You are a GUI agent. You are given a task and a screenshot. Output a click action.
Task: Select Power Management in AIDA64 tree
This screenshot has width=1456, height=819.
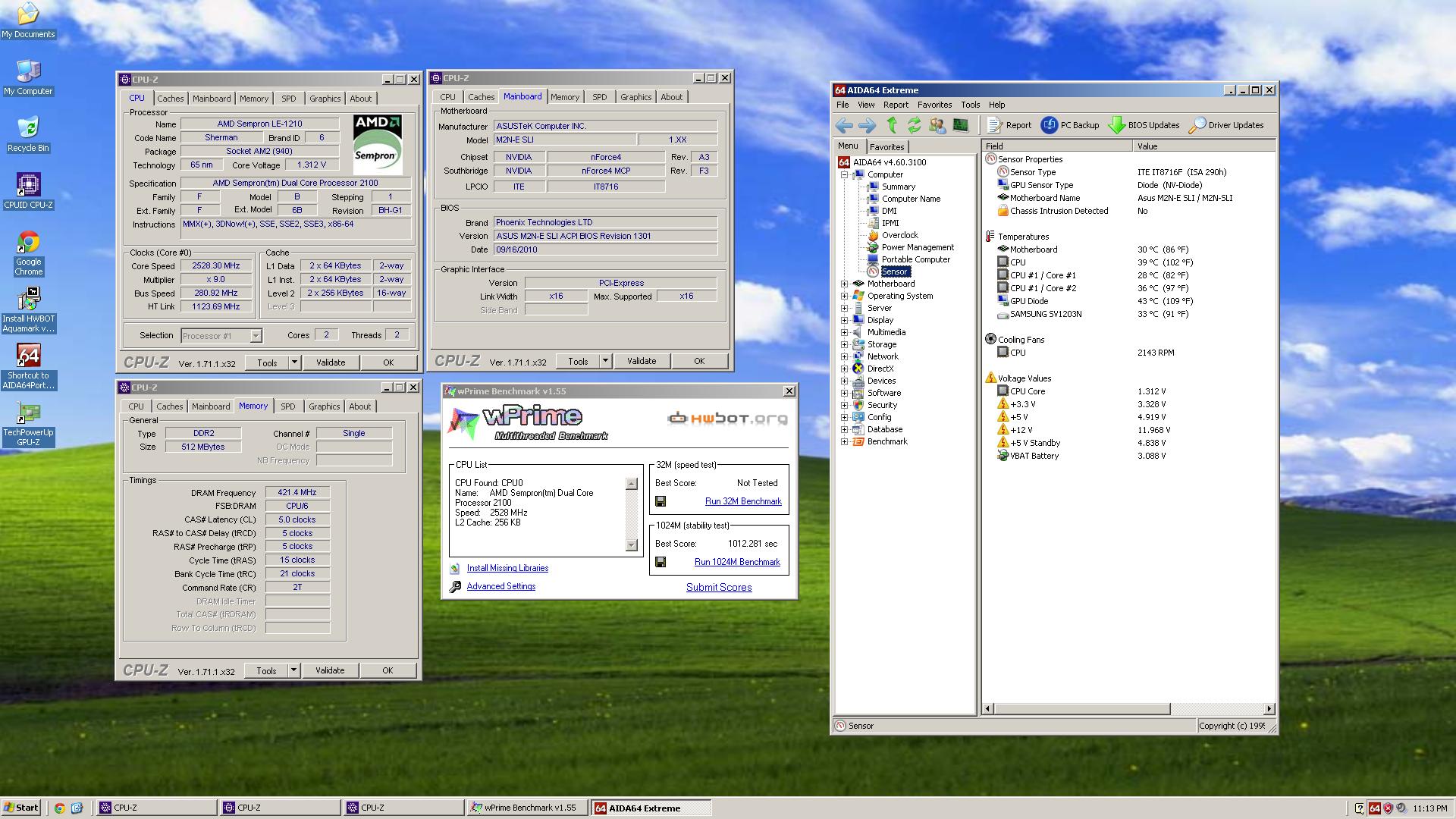(x=918, y=247)
